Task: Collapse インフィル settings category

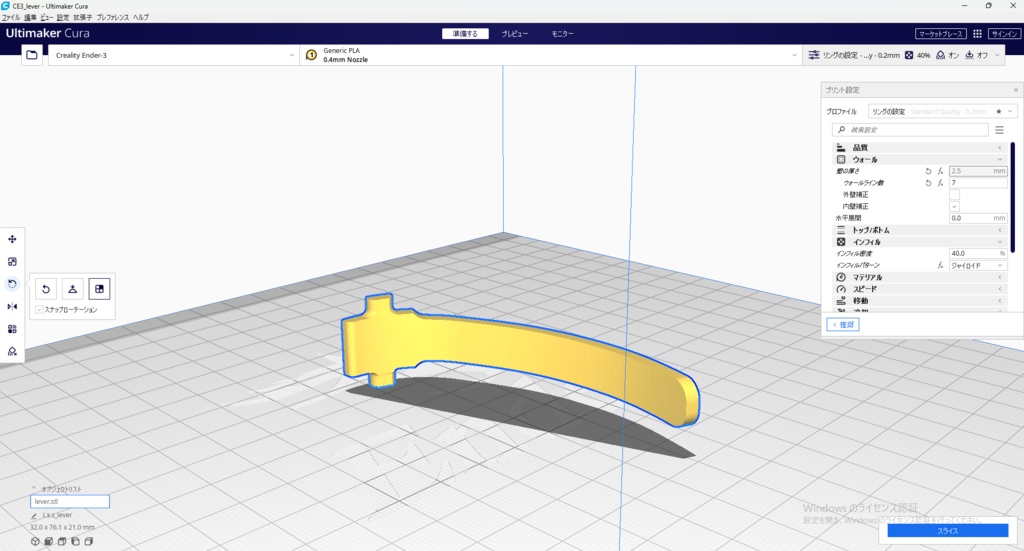Action: 920,242
